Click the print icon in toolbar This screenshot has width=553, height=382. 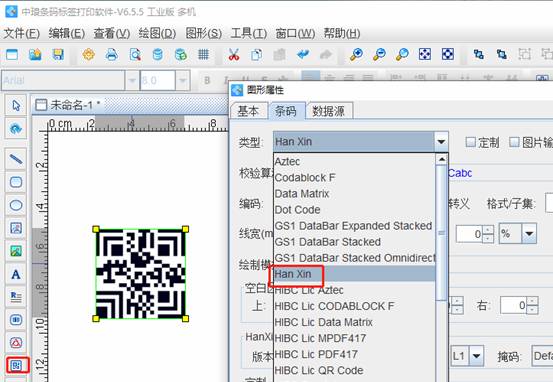112,55
